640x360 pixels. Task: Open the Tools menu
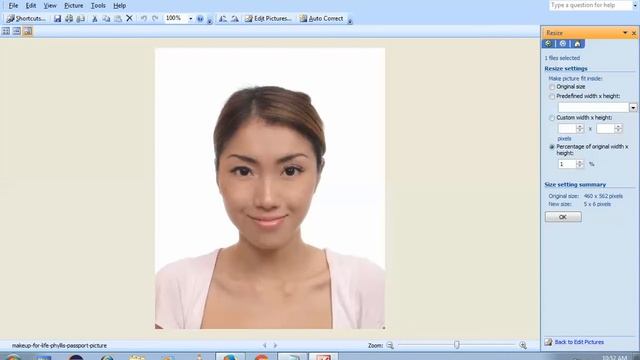click(98, 6)
